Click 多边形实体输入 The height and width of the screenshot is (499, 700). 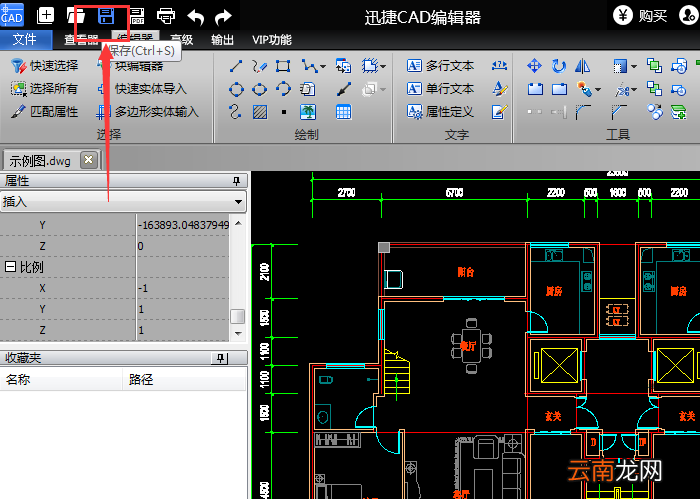click(147, 112)
